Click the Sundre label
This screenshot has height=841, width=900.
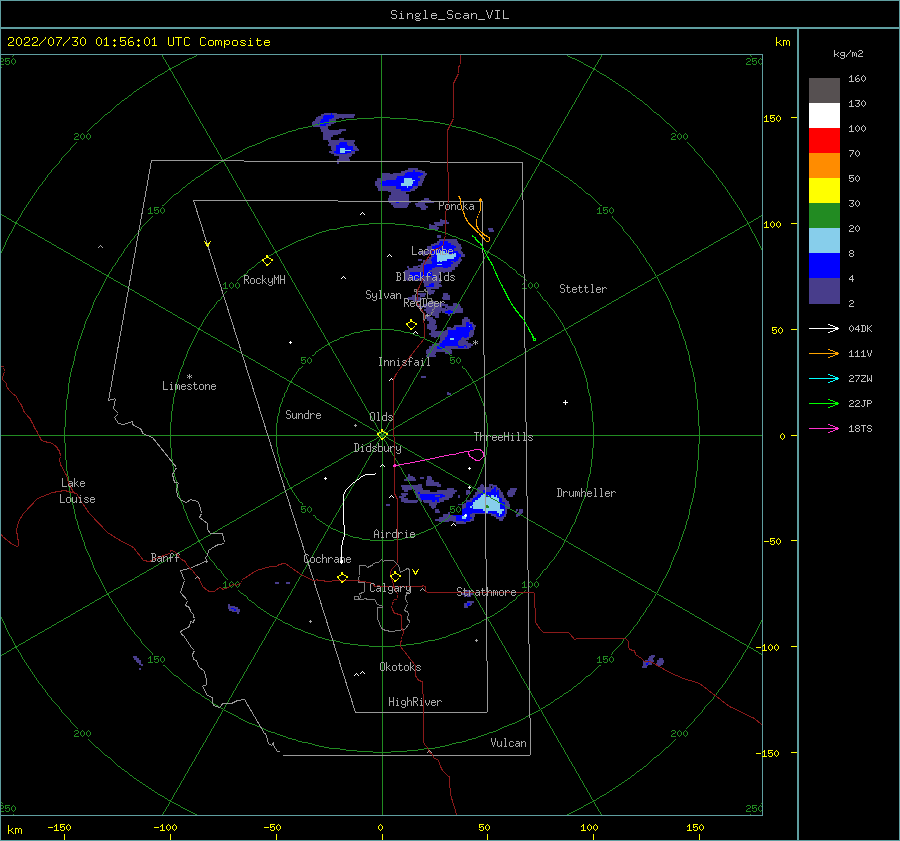click(303, 414)
